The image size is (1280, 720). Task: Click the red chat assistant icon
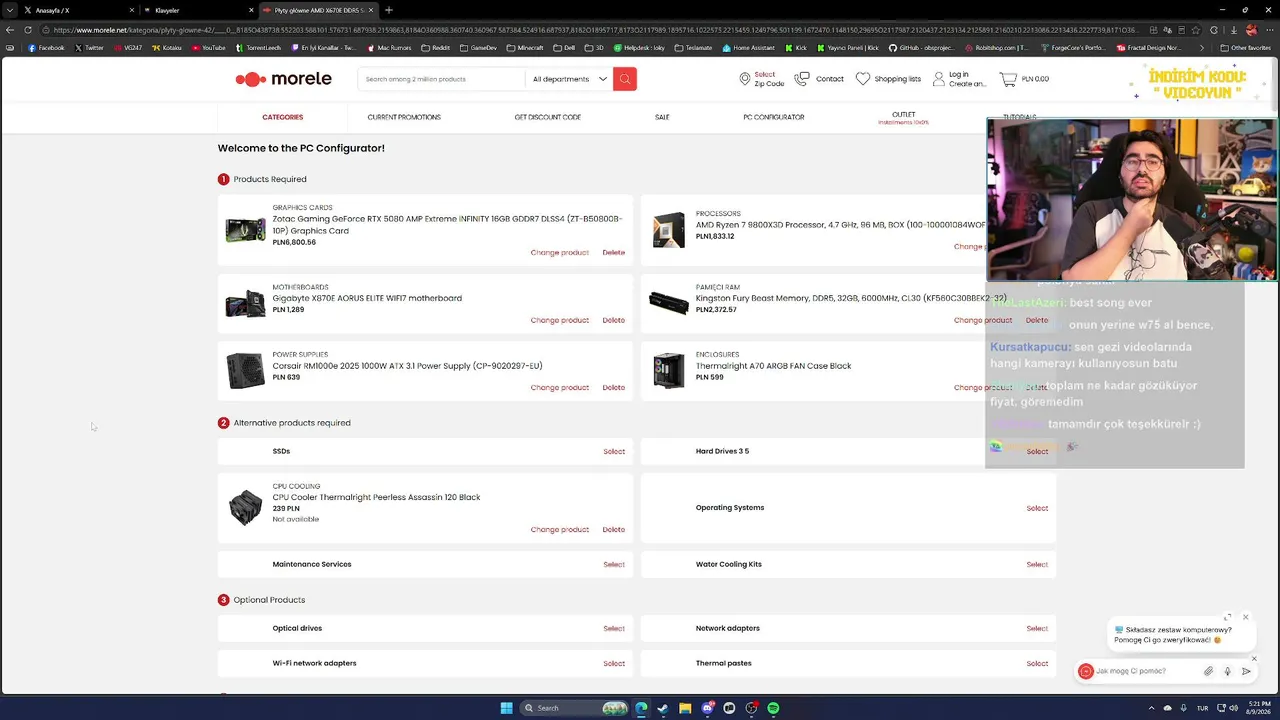1086,671
